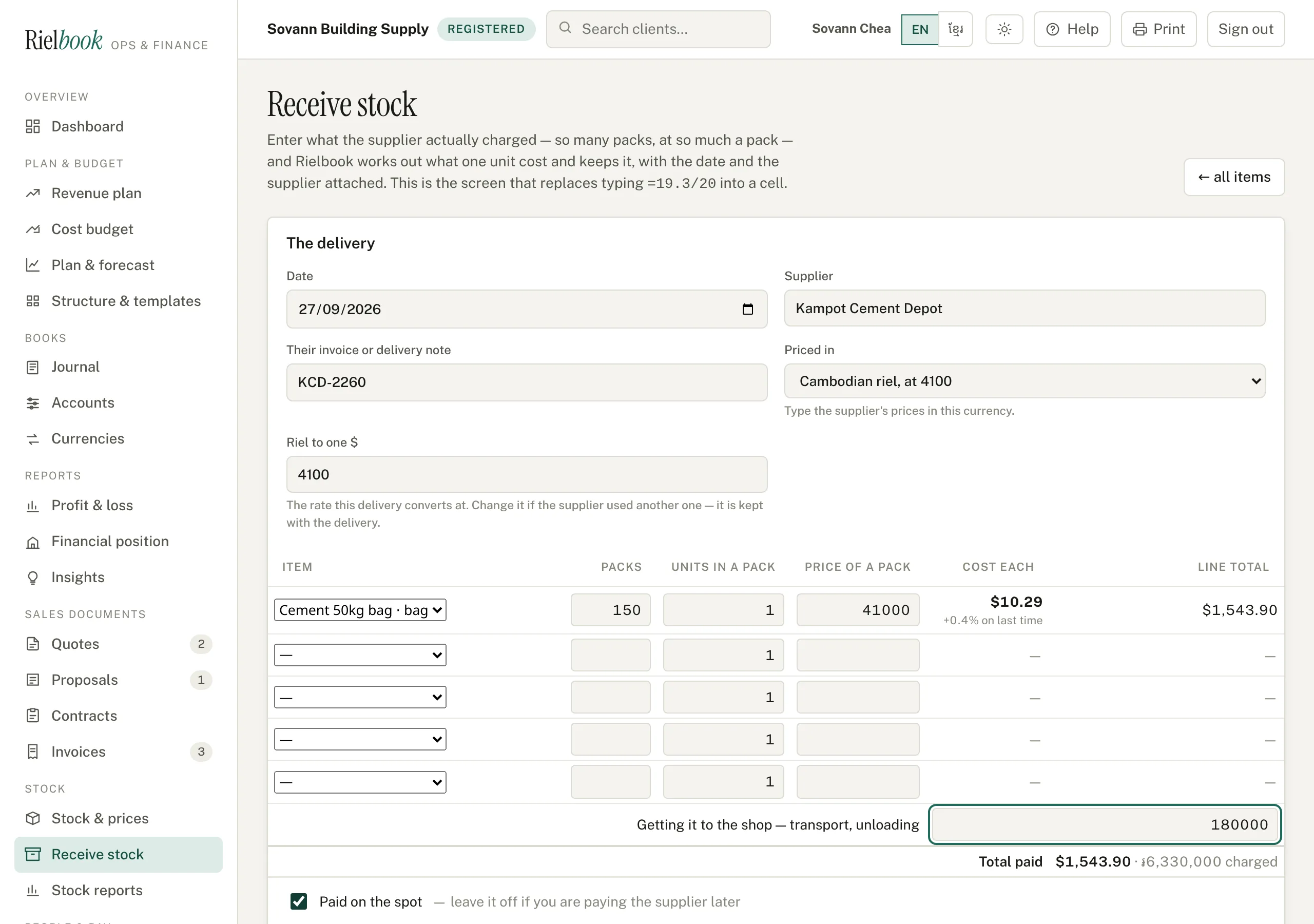Click the $10.29 cost each value
This screenshot has height=924, width=1314.
[1016, 602]
